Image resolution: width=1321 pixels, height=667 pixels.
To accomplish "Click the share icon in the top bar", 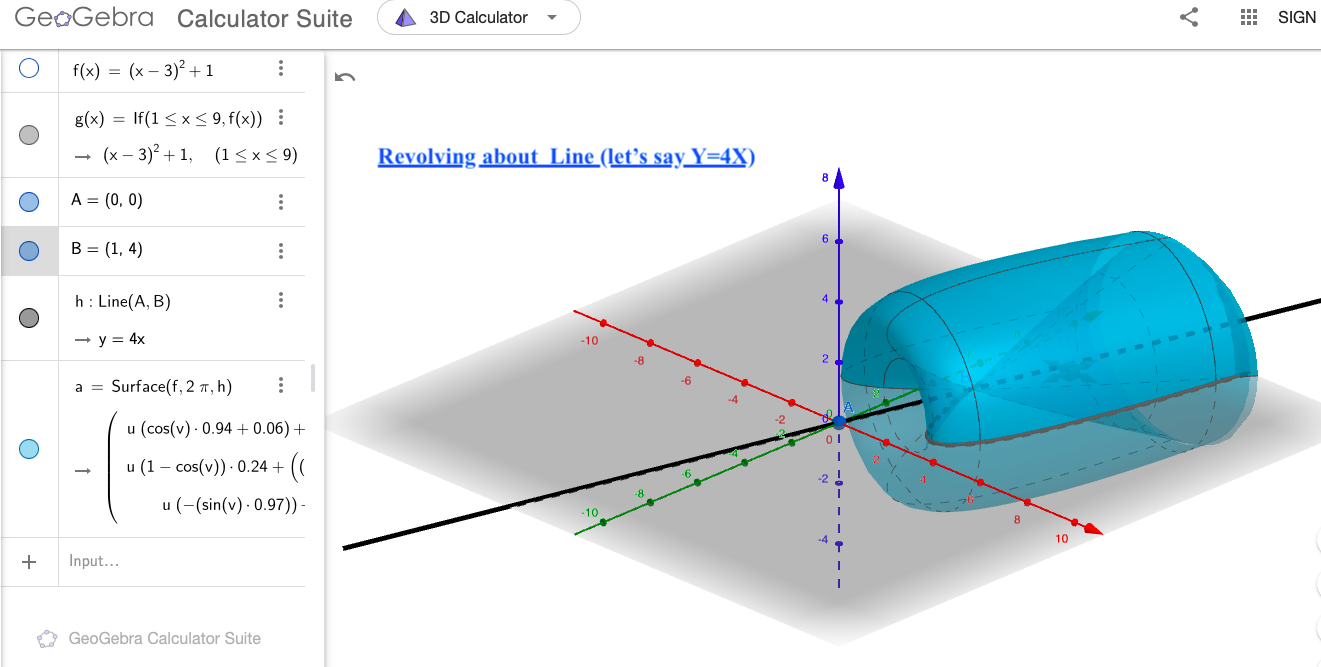I will click(x=1188, y=17).
